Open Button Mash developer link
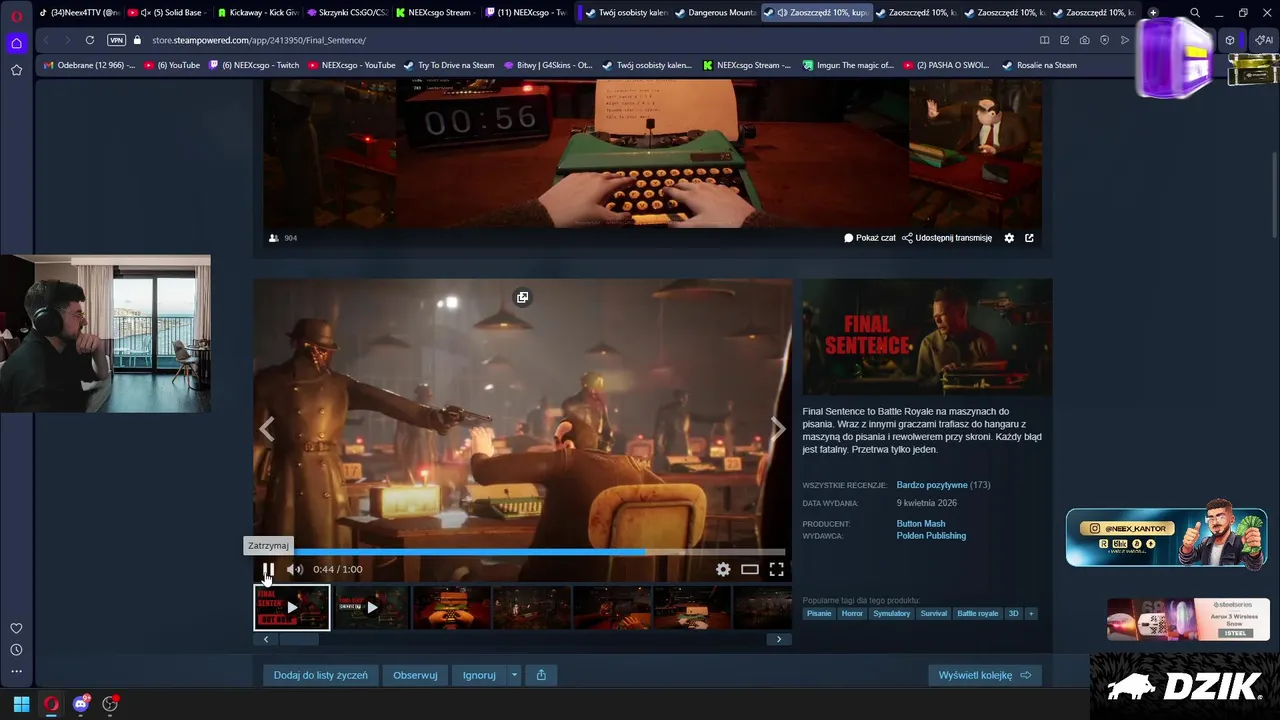 [x=921, y=524]
